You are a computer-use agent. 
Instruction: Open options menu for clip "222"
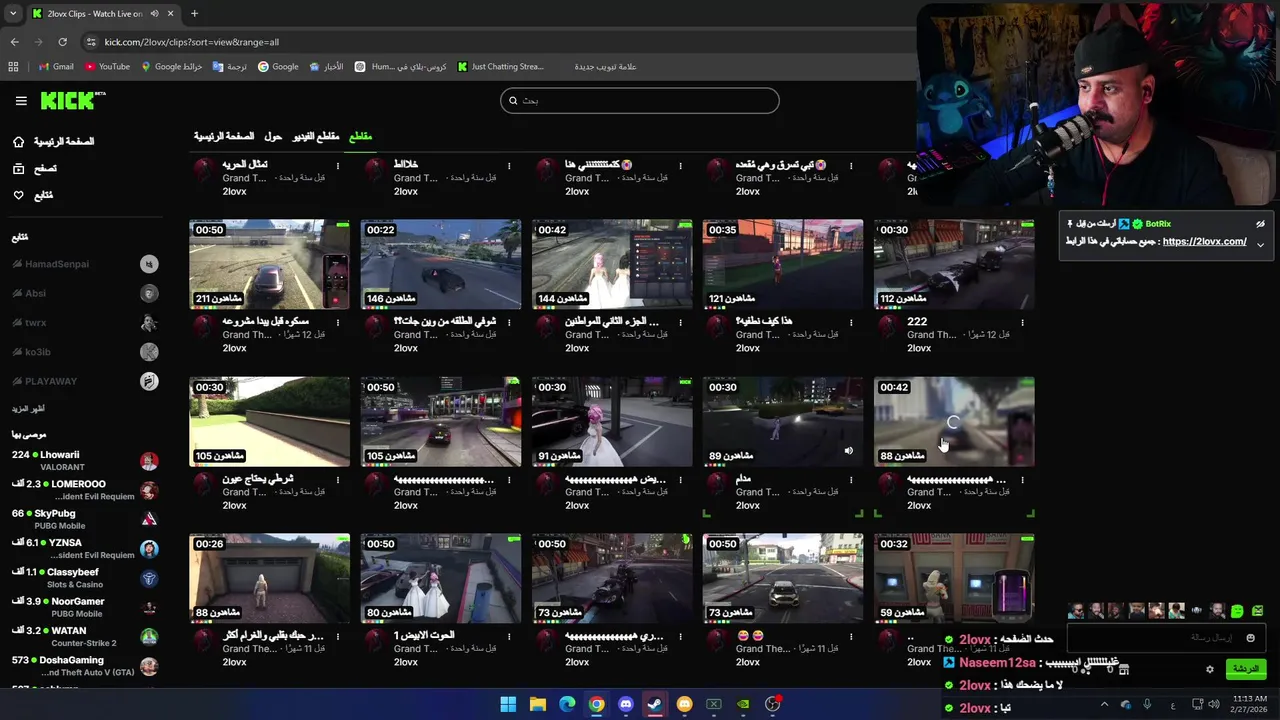point(1022,322)
